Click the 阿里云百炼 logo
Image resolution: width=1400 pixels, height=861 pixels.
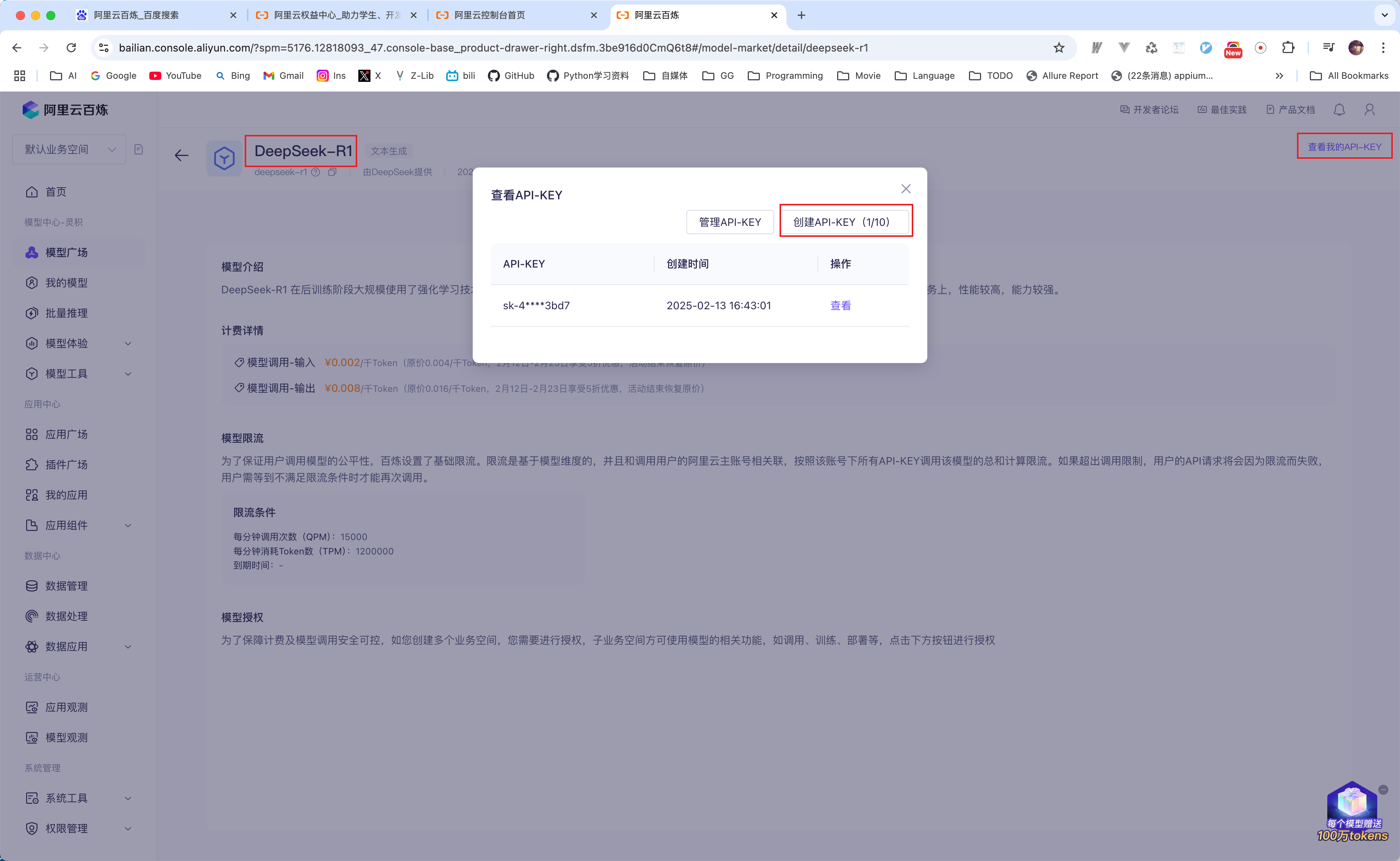click(x=65, y=110)
